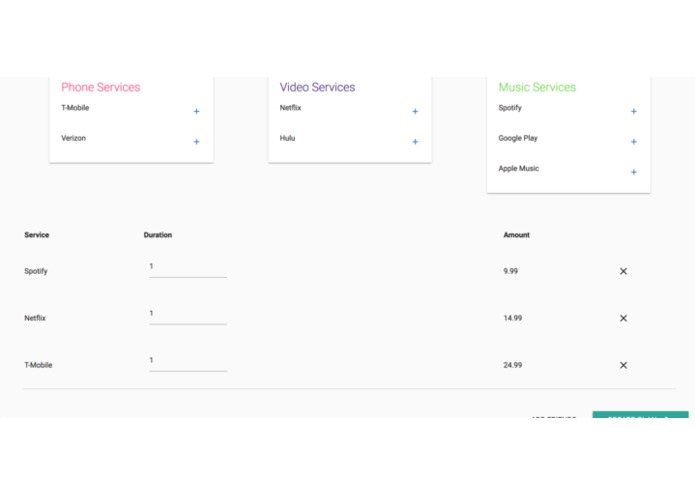Select Spotify in Music Services card

click(510, 108)
